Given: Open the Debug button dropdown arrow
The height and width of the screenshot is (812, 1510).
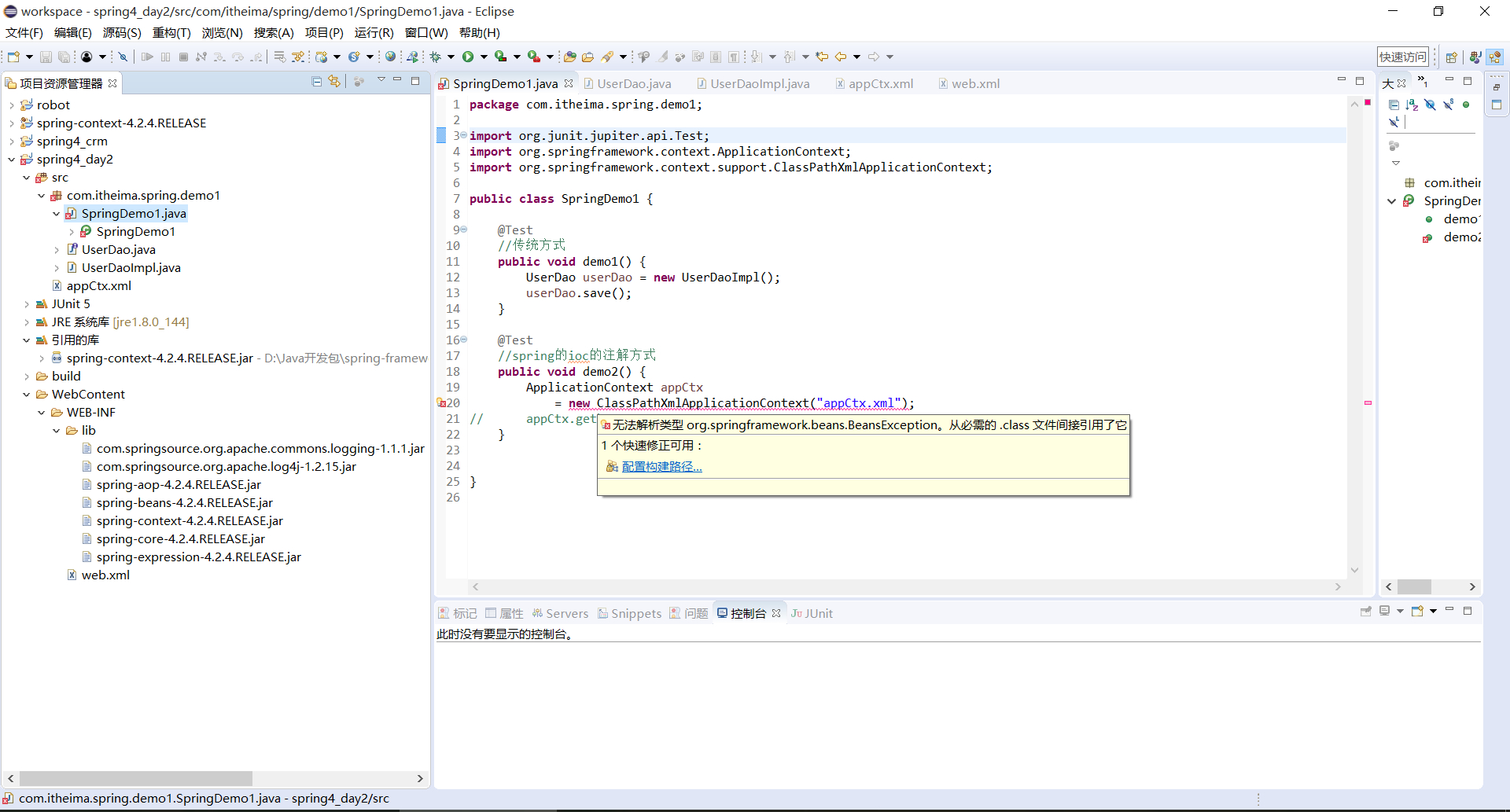Looking at the screenshot, I should pos(451,57).
